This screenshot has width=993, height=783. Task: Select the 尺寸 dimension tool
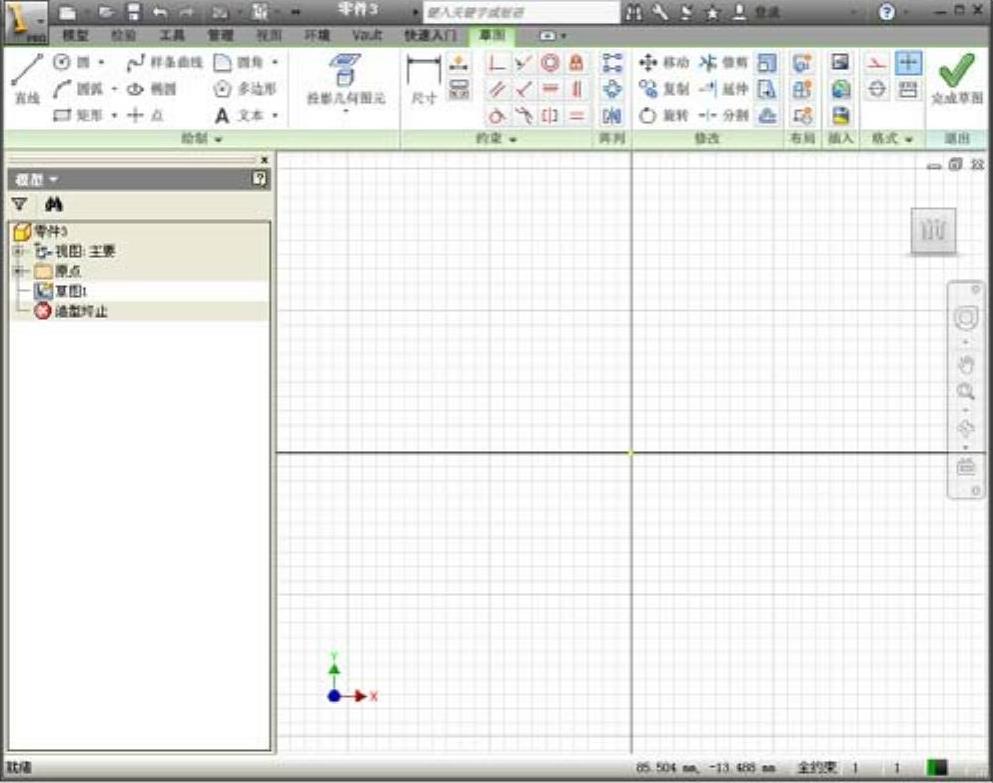pyautogui.click(x=424, y=80)
